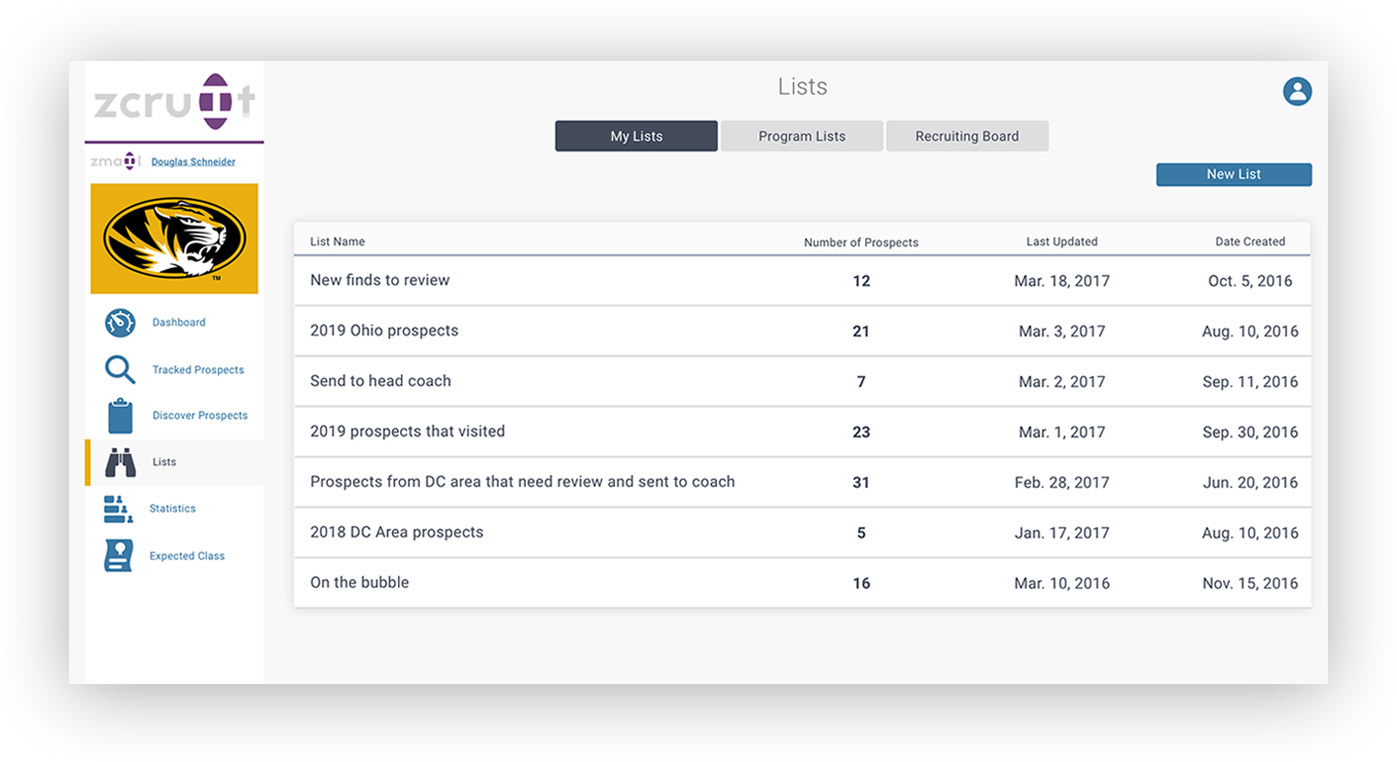Image resolution: width=1397 pixels, height=762 pixels.
Task: Click the Discover Prospects clipboard icon
Action: point(120,416)
